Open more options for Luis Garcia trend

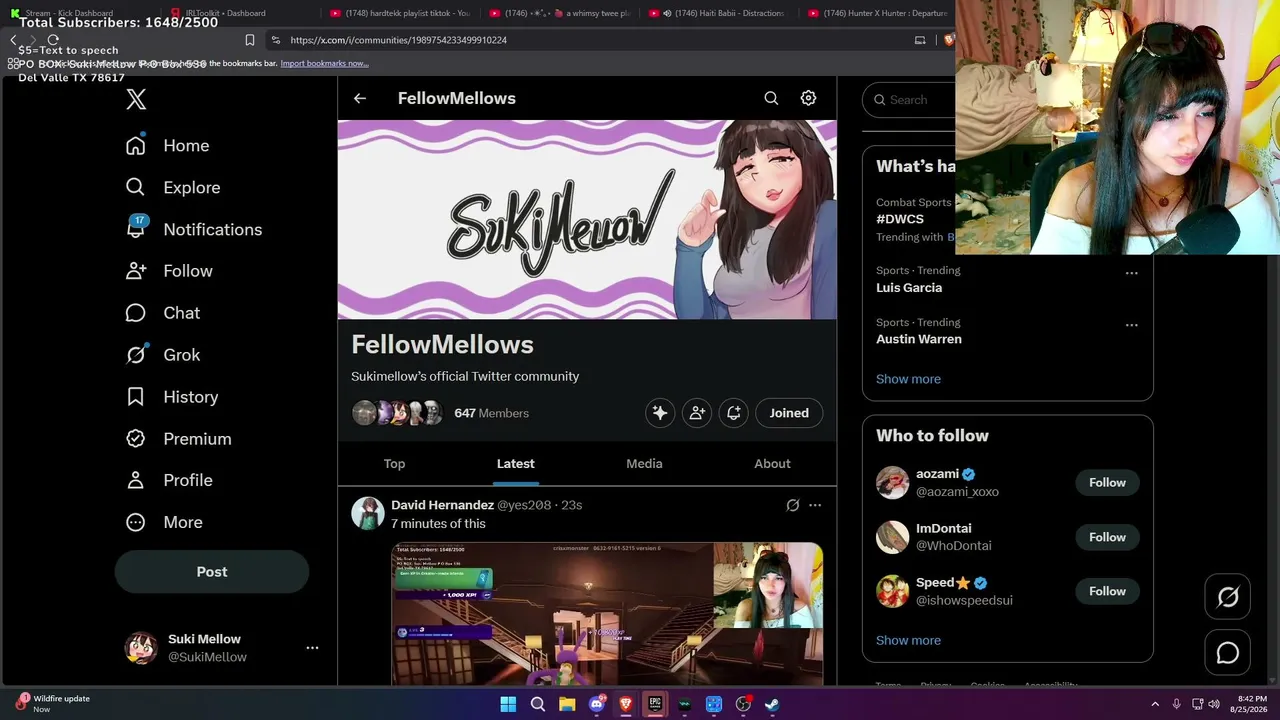[1132, 273]
